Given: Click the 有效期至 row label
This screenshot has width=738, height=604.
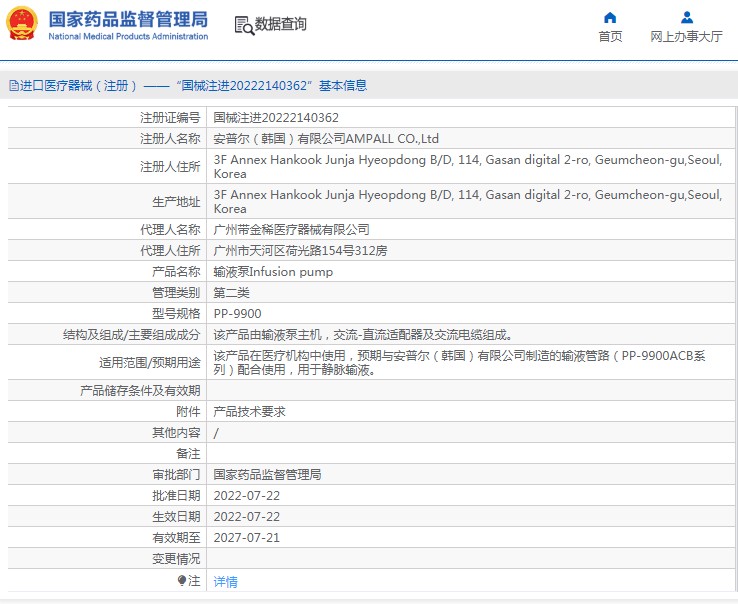Looking at the screenshot, I should point(176,538).
